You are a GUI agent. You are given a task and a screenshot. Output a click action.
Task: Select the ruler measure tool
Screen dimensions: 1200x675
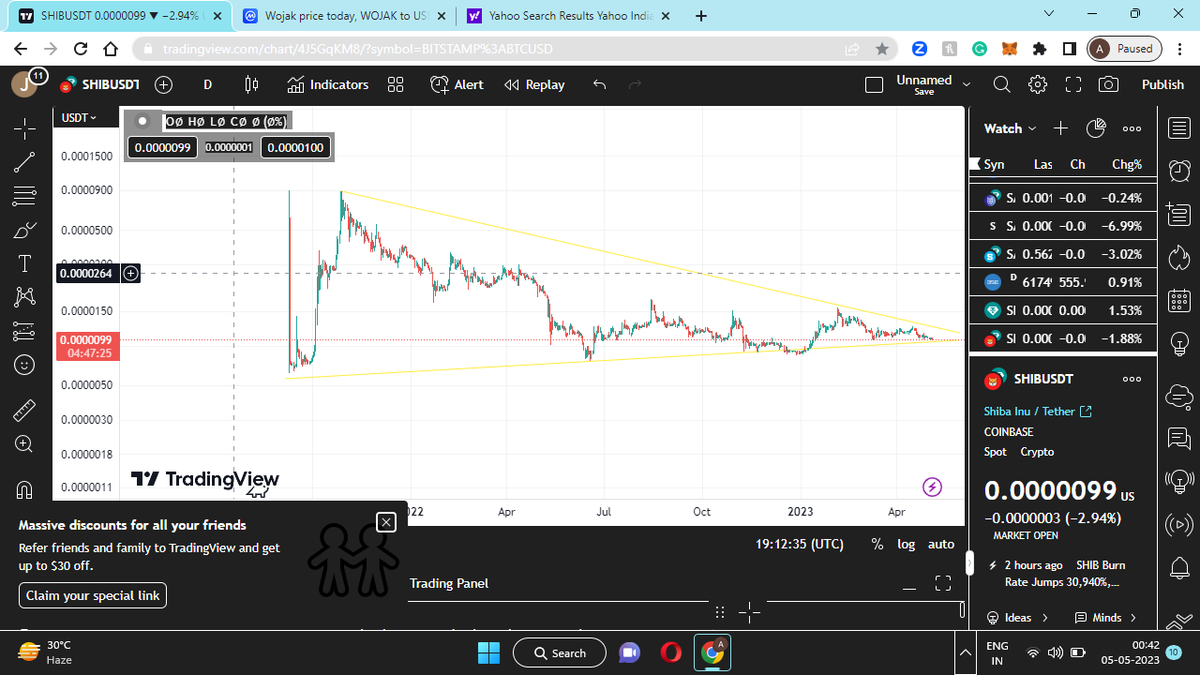(x=25, y=411)
